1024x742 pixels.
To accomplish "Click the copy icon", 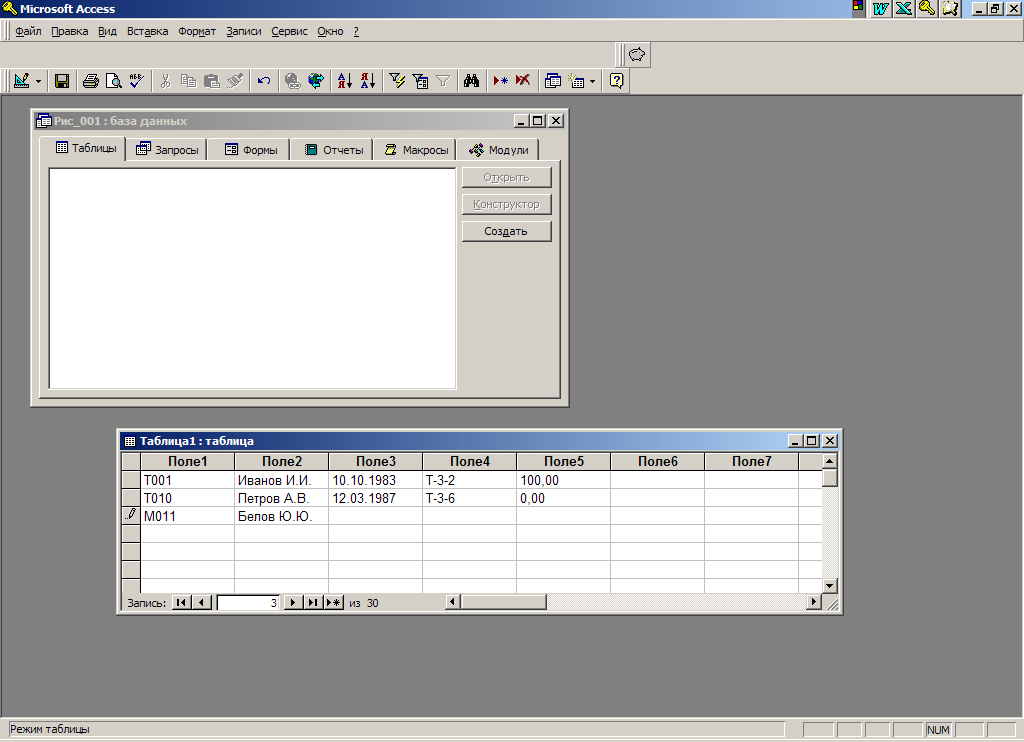I will pyautogui.click(x=188, y=81).
